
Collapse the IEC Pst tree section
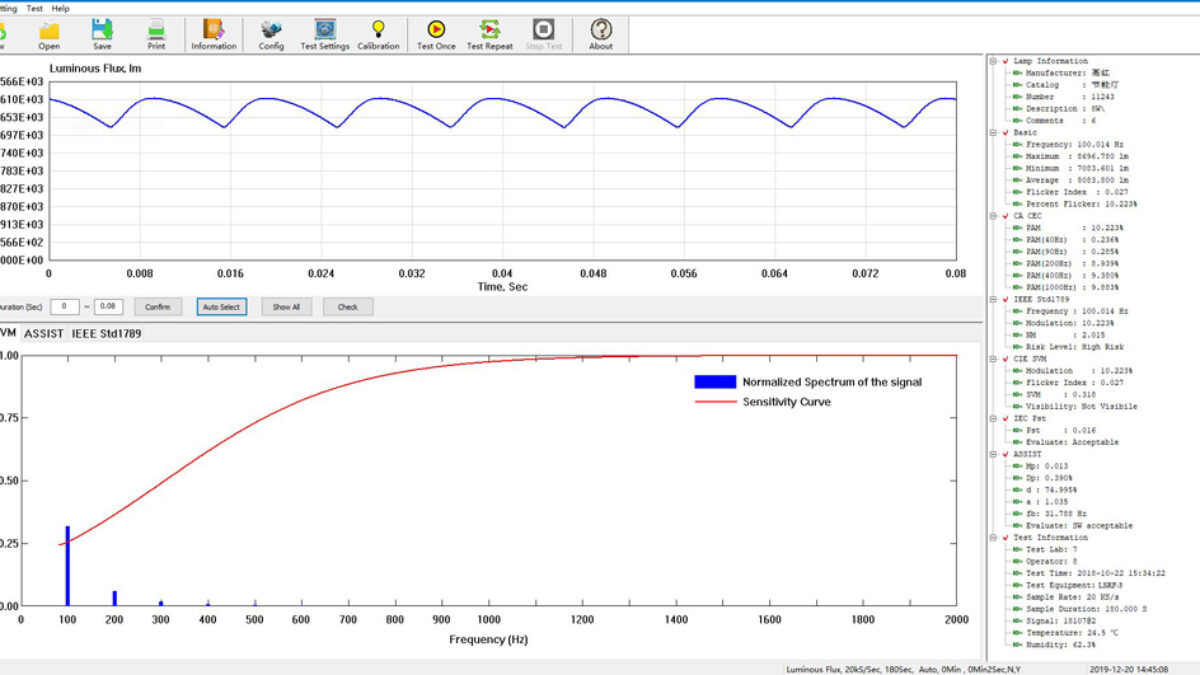[x=994, y=418]
